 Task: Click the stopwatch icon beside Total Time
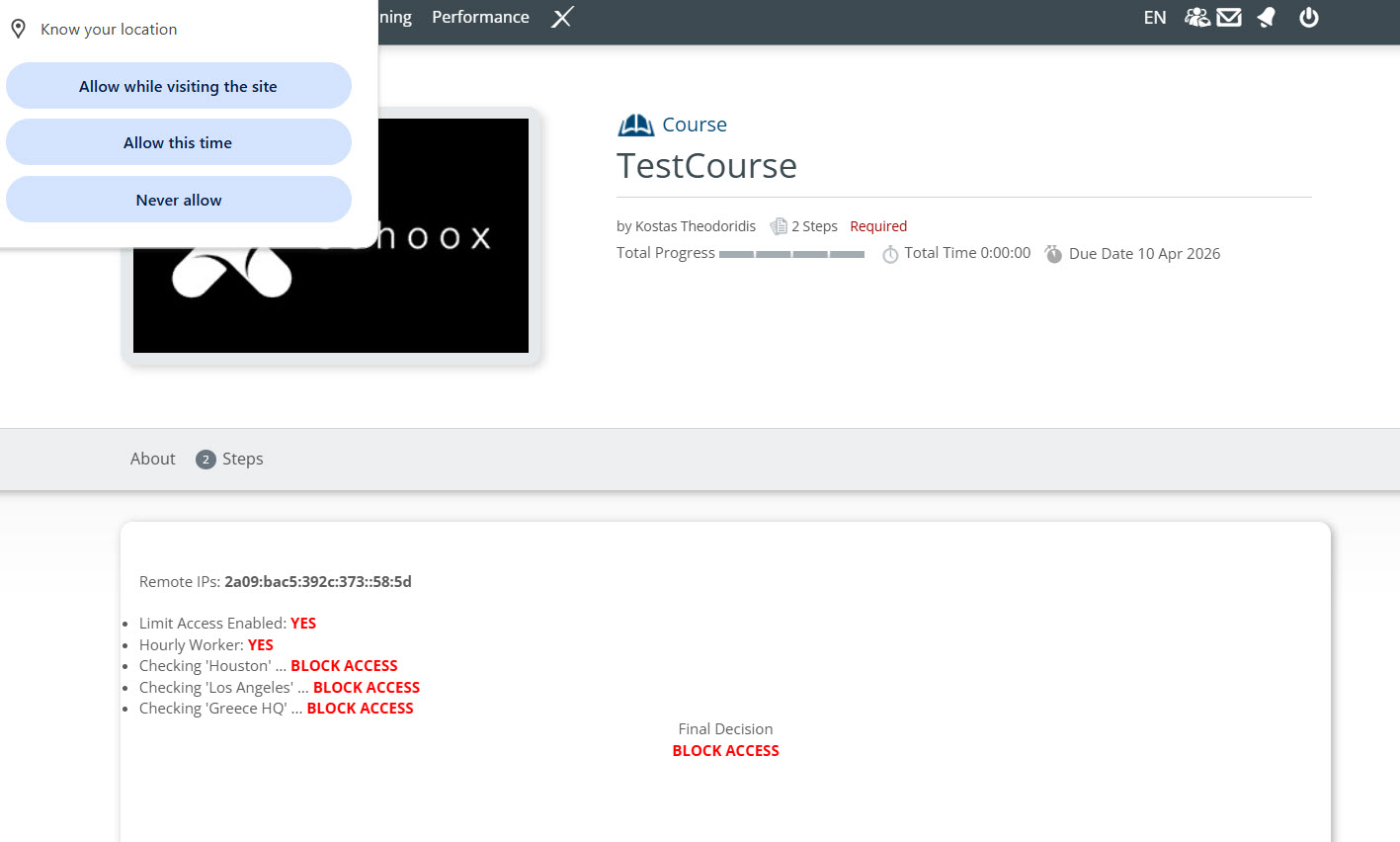coord(890,254)
